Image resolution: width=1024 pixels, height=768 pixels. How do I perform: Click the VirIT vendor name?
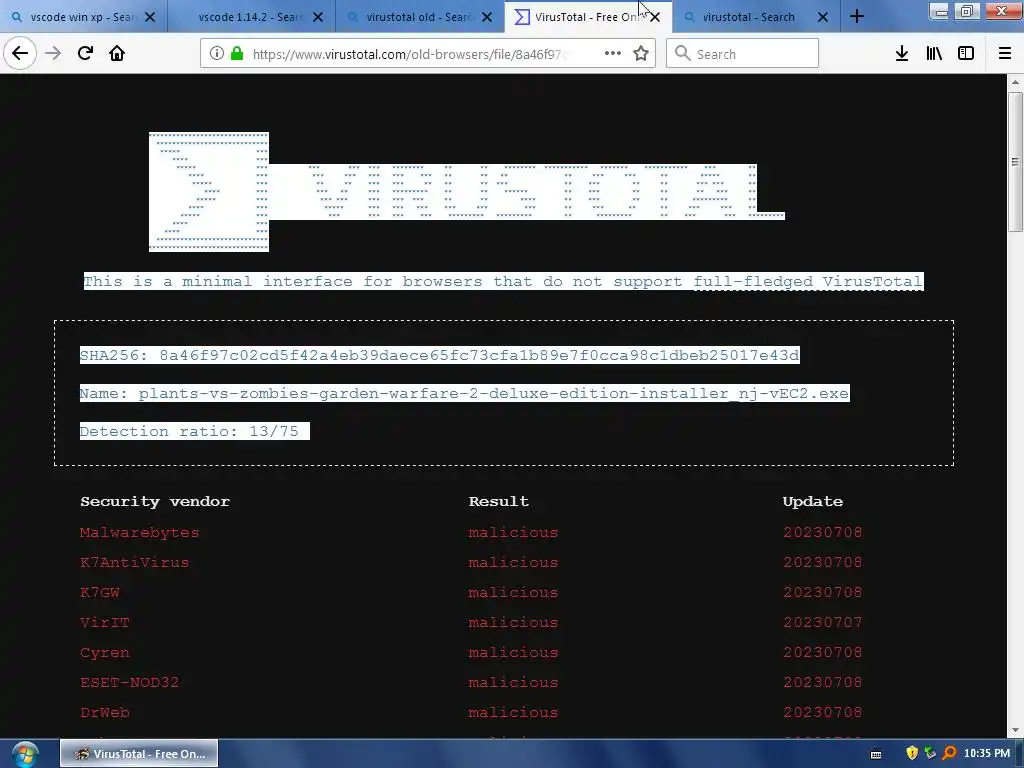104,622
